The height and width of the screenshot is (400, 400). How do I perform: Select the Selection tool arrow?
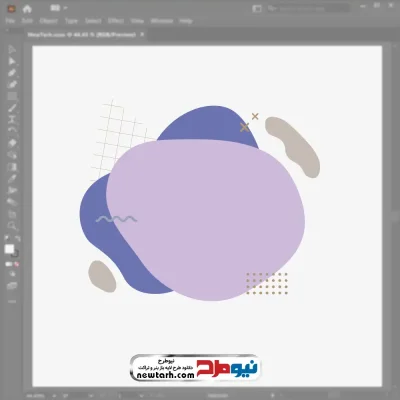(12, 49)
